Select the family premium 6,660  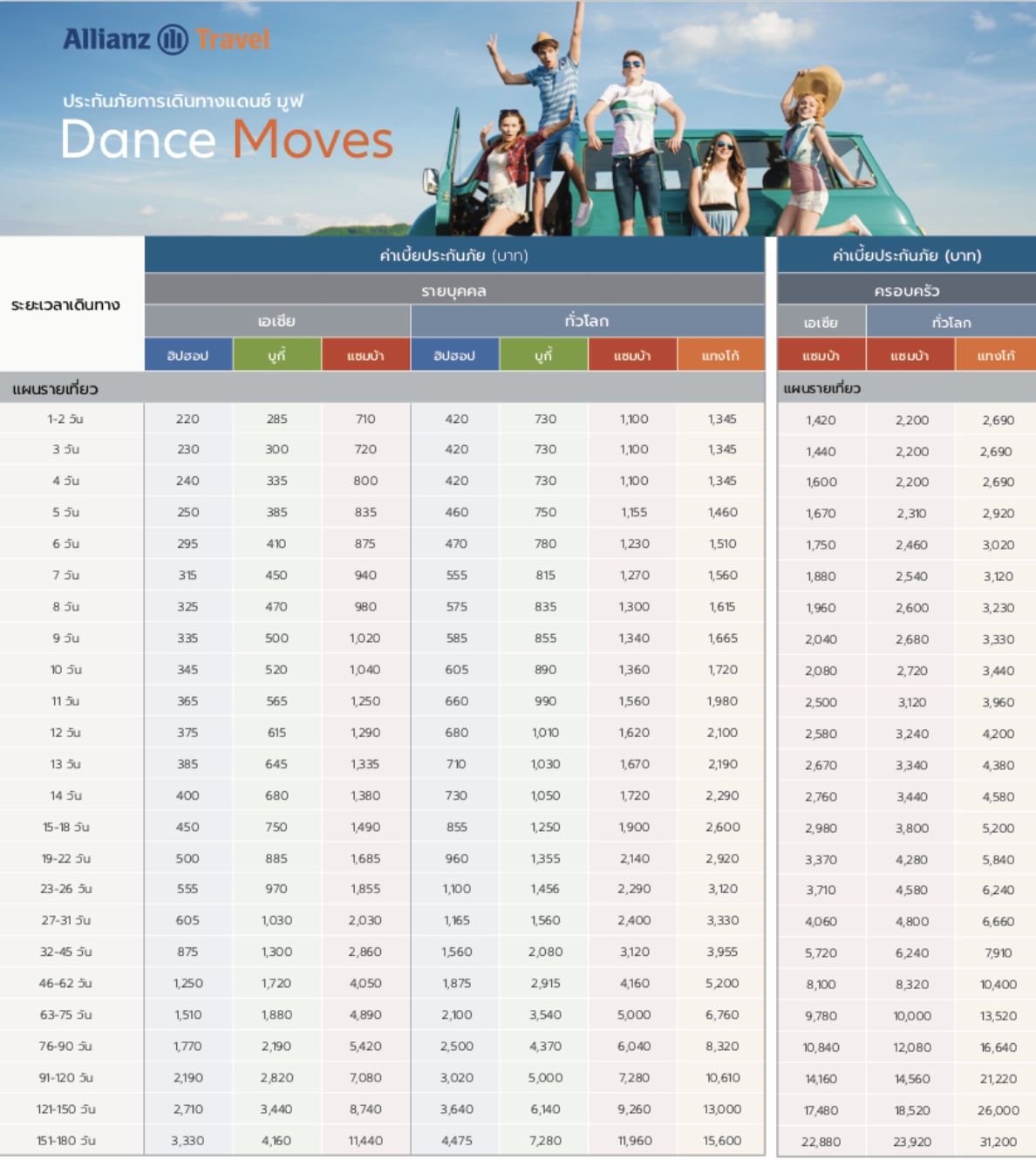pos(998,922)
